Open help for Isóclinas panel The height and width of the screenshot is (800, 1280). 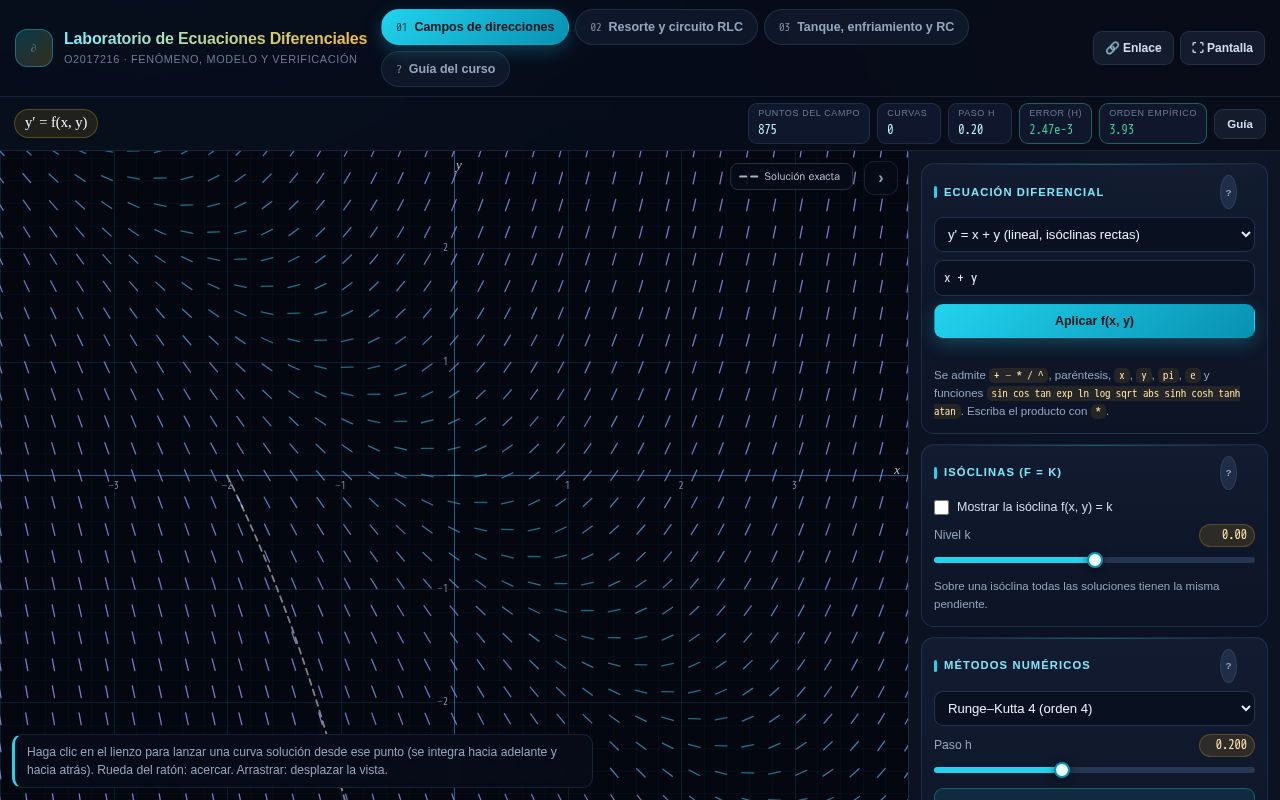click(1228, 473)
